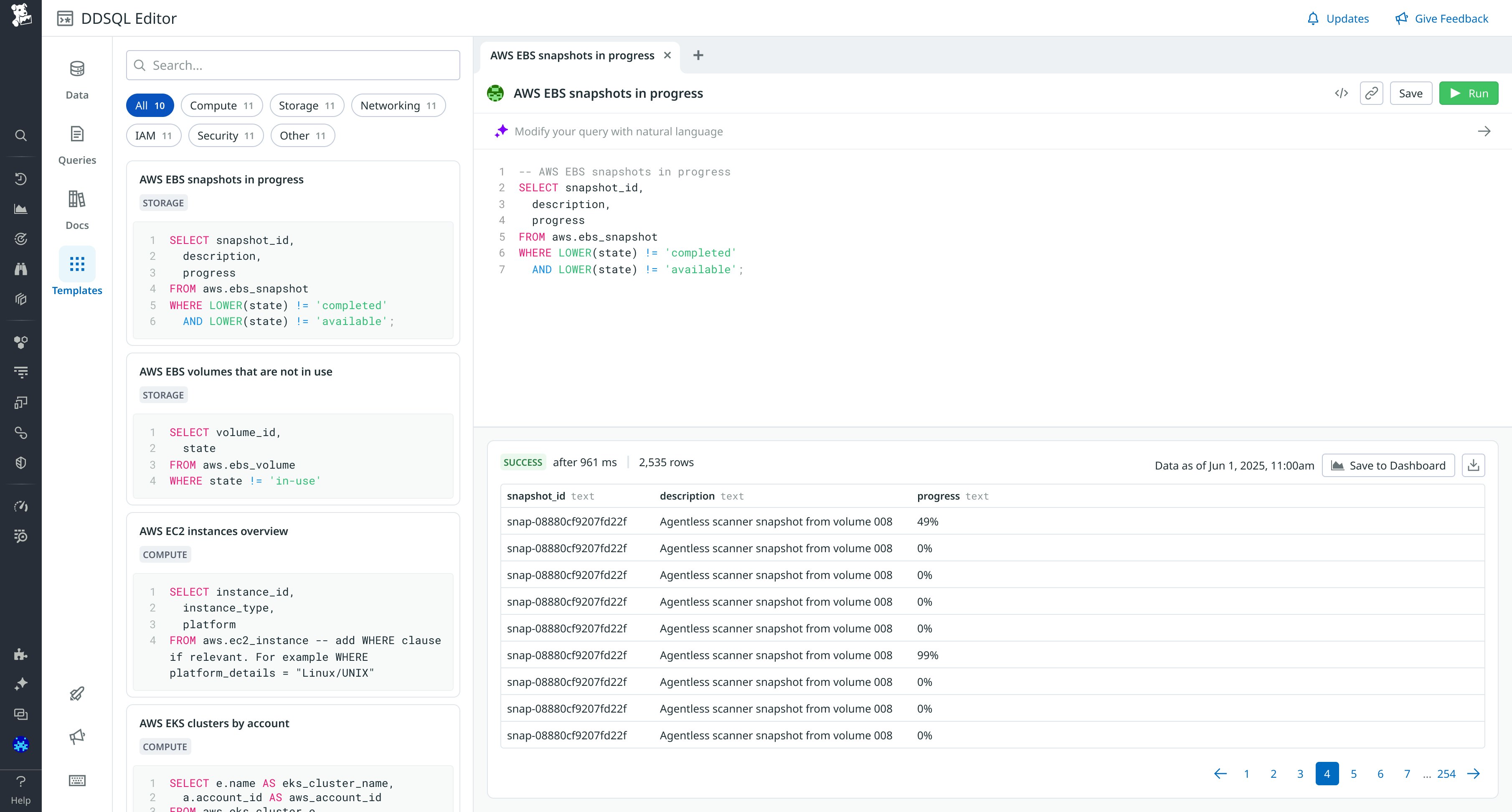Click the template Search field

pos(293,65)
